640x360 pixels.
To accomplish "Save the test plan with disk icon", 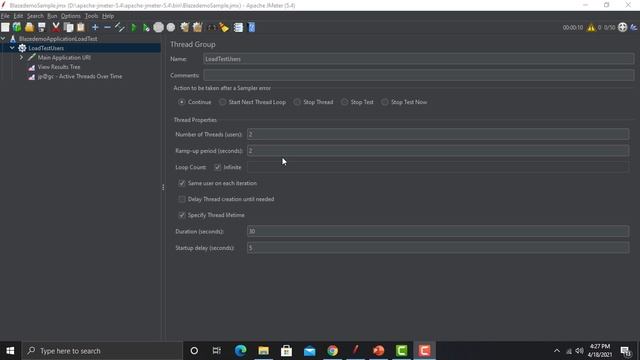I will [x=42, y=27].
